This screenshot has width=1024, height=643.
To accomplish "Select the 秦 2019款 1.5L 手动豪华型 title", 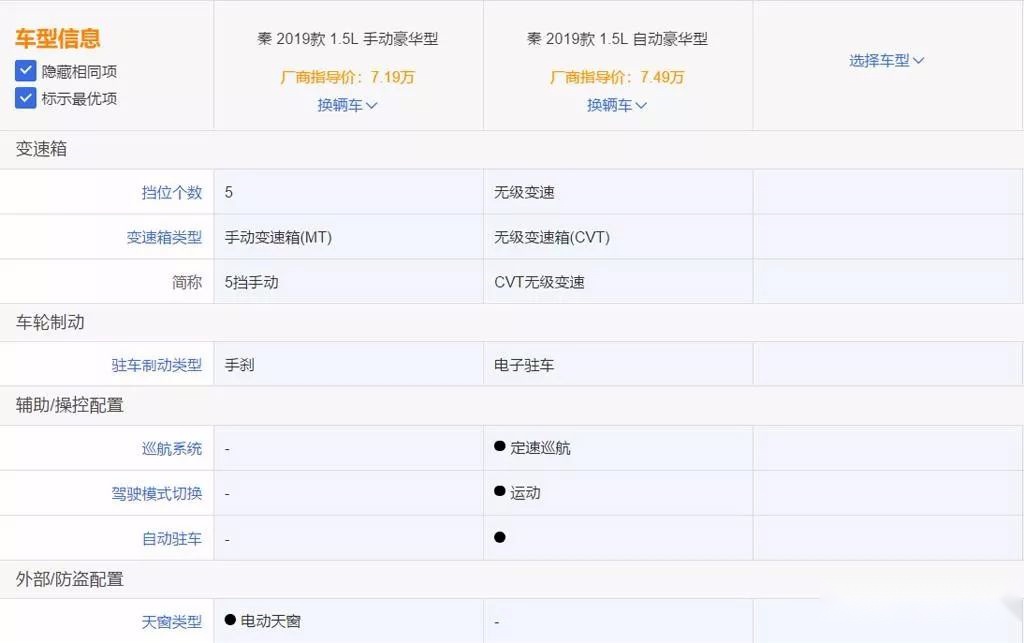I will pos(347,39).
